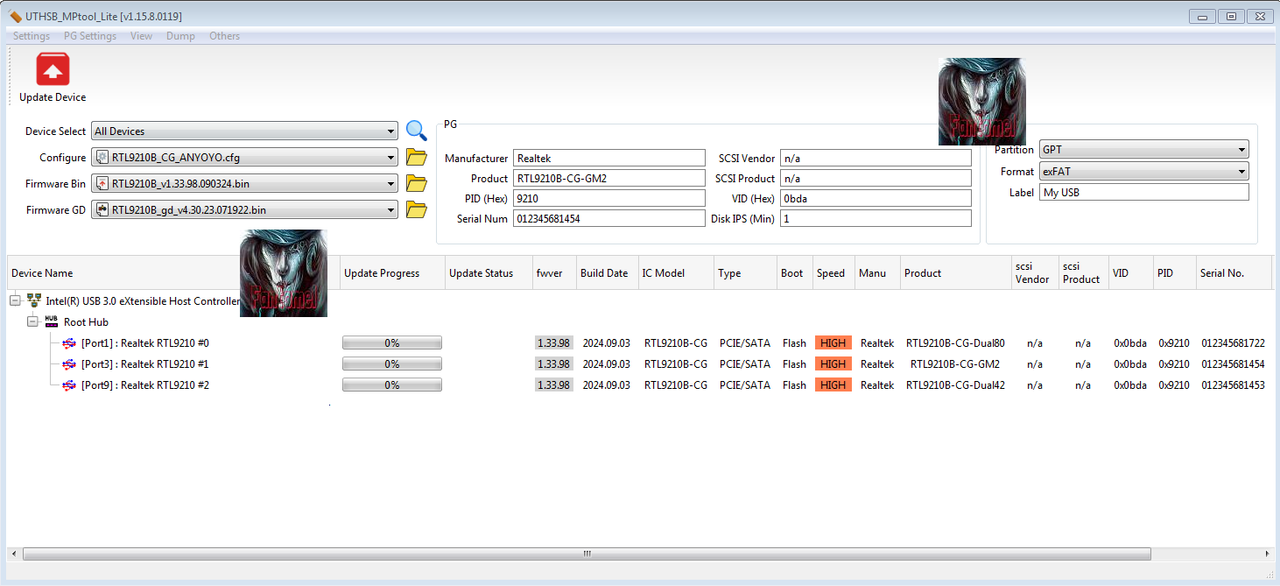Open the folder icon beside Firmware Bin

click(x=416, y=184)
